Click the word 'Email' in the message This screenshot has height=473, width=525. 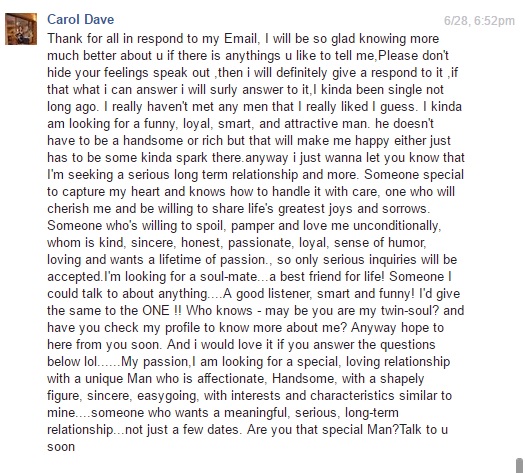click(x=240, y=38)
